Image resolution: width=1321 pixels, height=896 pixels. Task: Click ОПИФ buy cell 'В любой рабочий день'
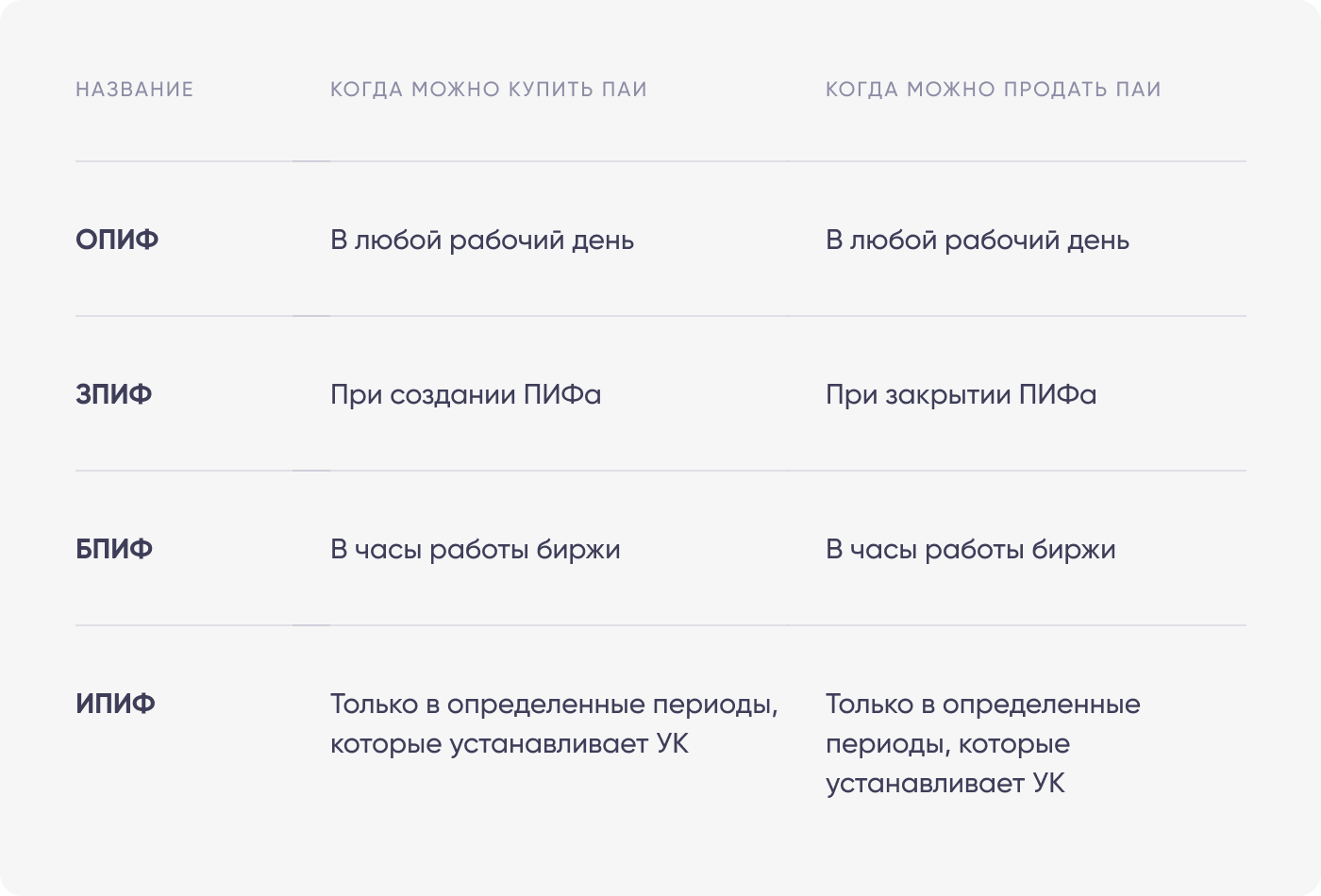tap(481, 241)
